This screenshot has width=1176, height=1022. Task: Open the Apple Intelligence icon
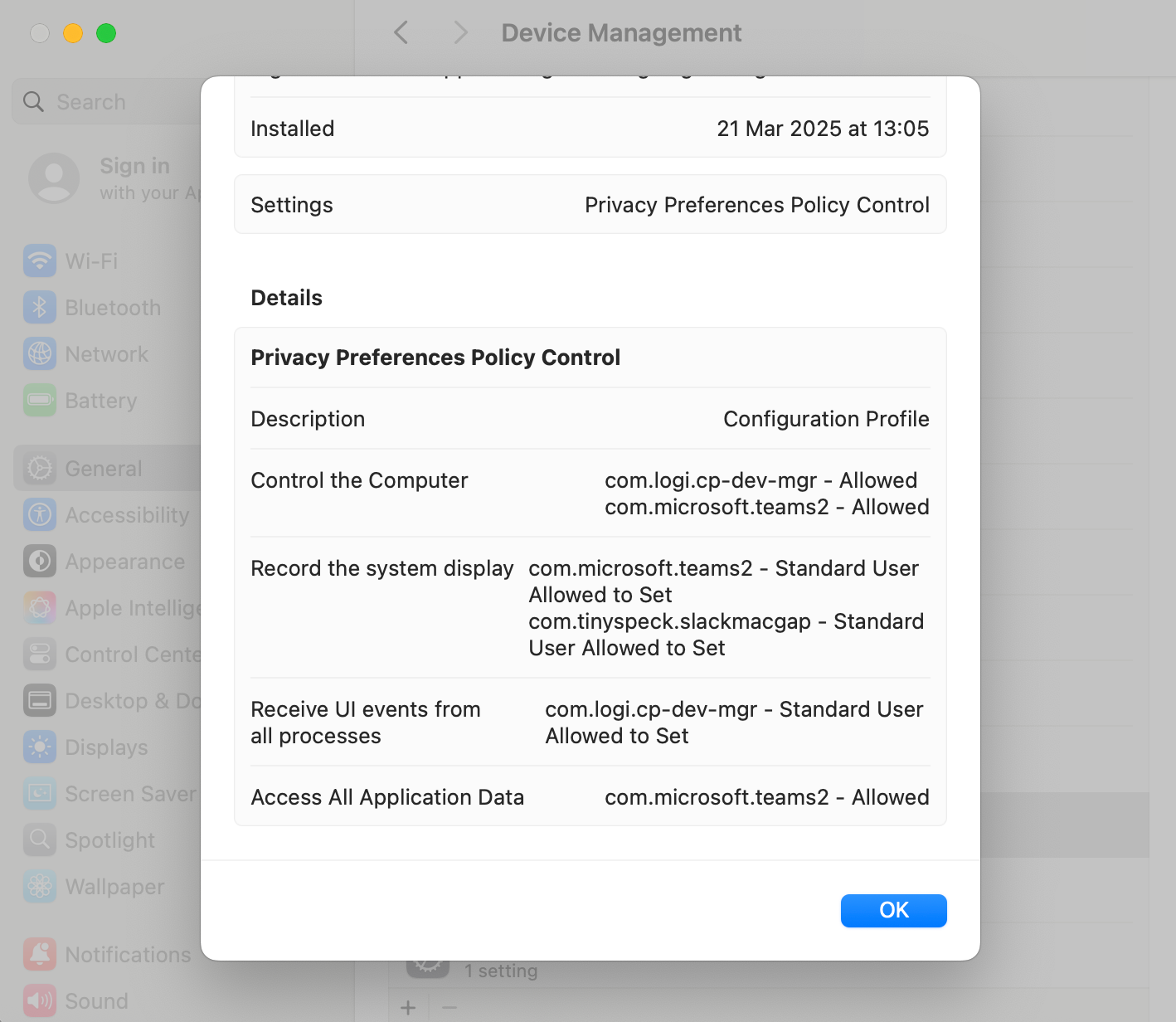click(x=40, y=607)
